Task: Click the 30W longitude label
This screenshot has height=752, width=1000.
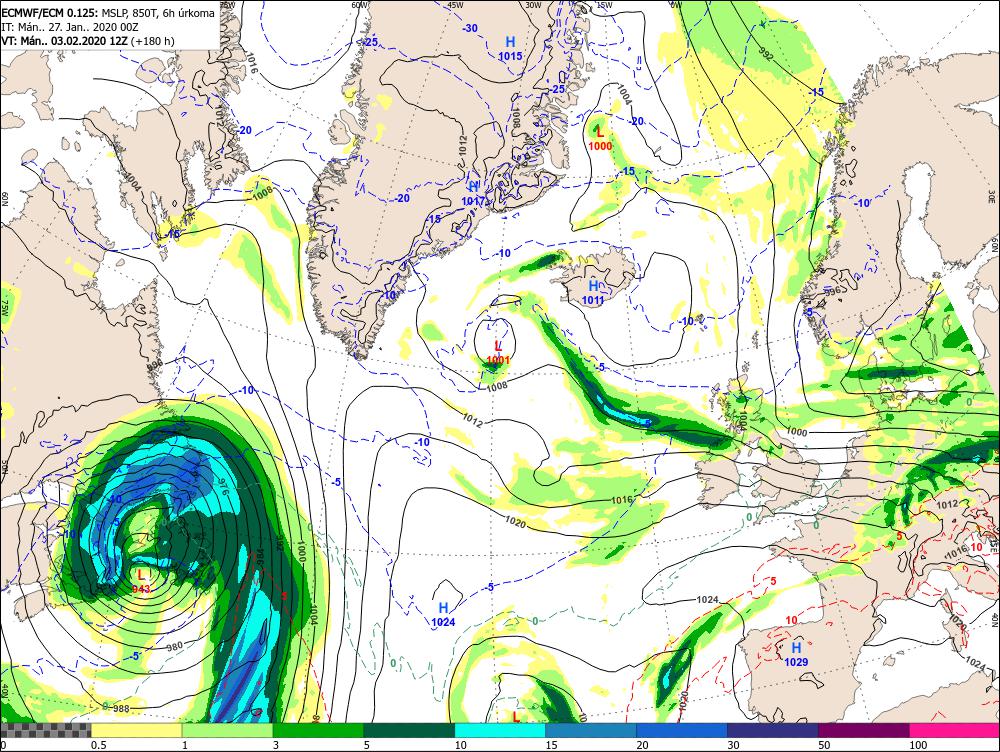Action: coord(533,4)
